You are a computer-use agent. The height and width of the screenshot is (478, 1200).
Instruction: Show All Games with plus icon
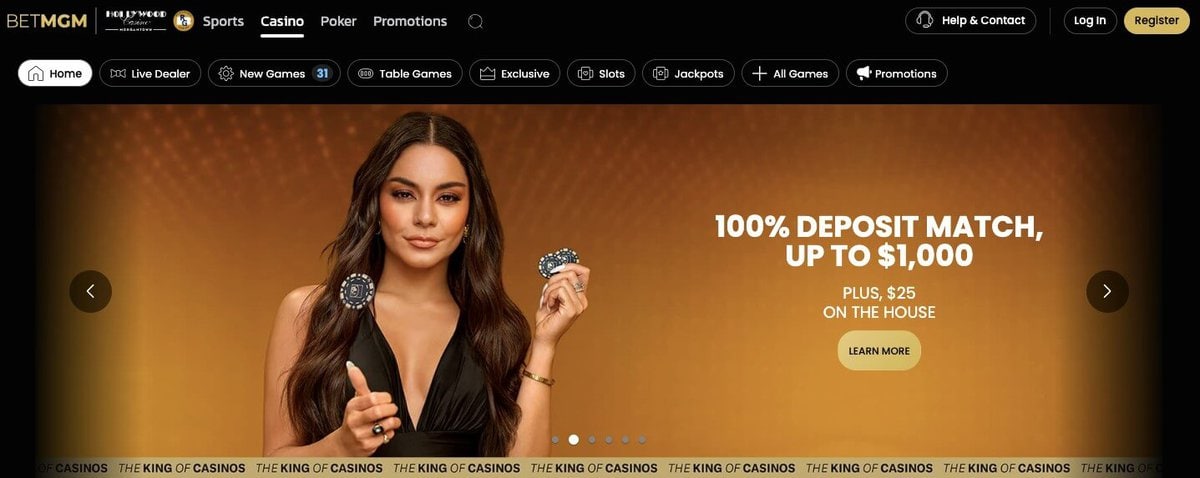[790, 73]
